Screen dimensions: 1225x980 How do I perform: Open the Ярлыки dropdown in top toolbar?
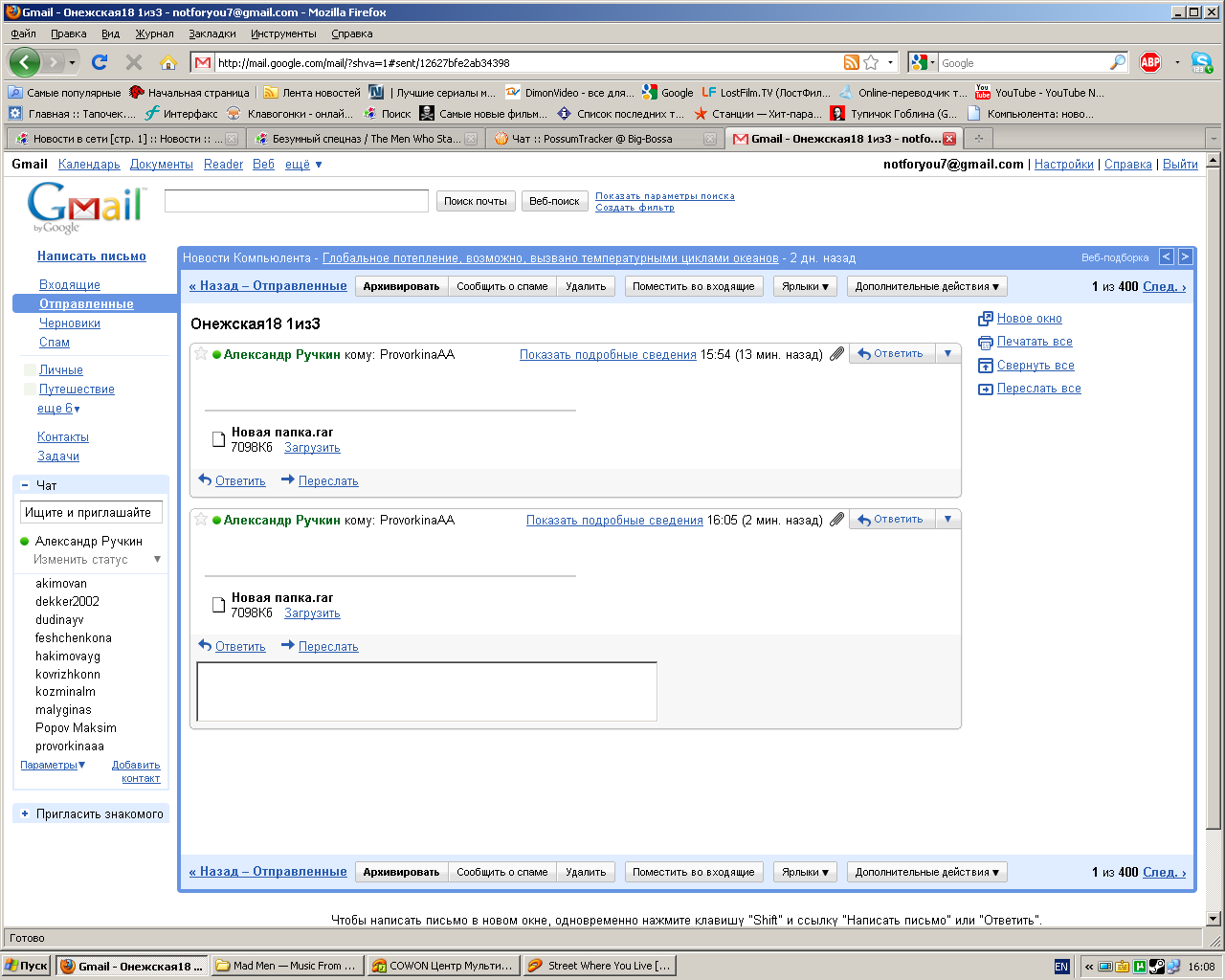coord(805,286)
